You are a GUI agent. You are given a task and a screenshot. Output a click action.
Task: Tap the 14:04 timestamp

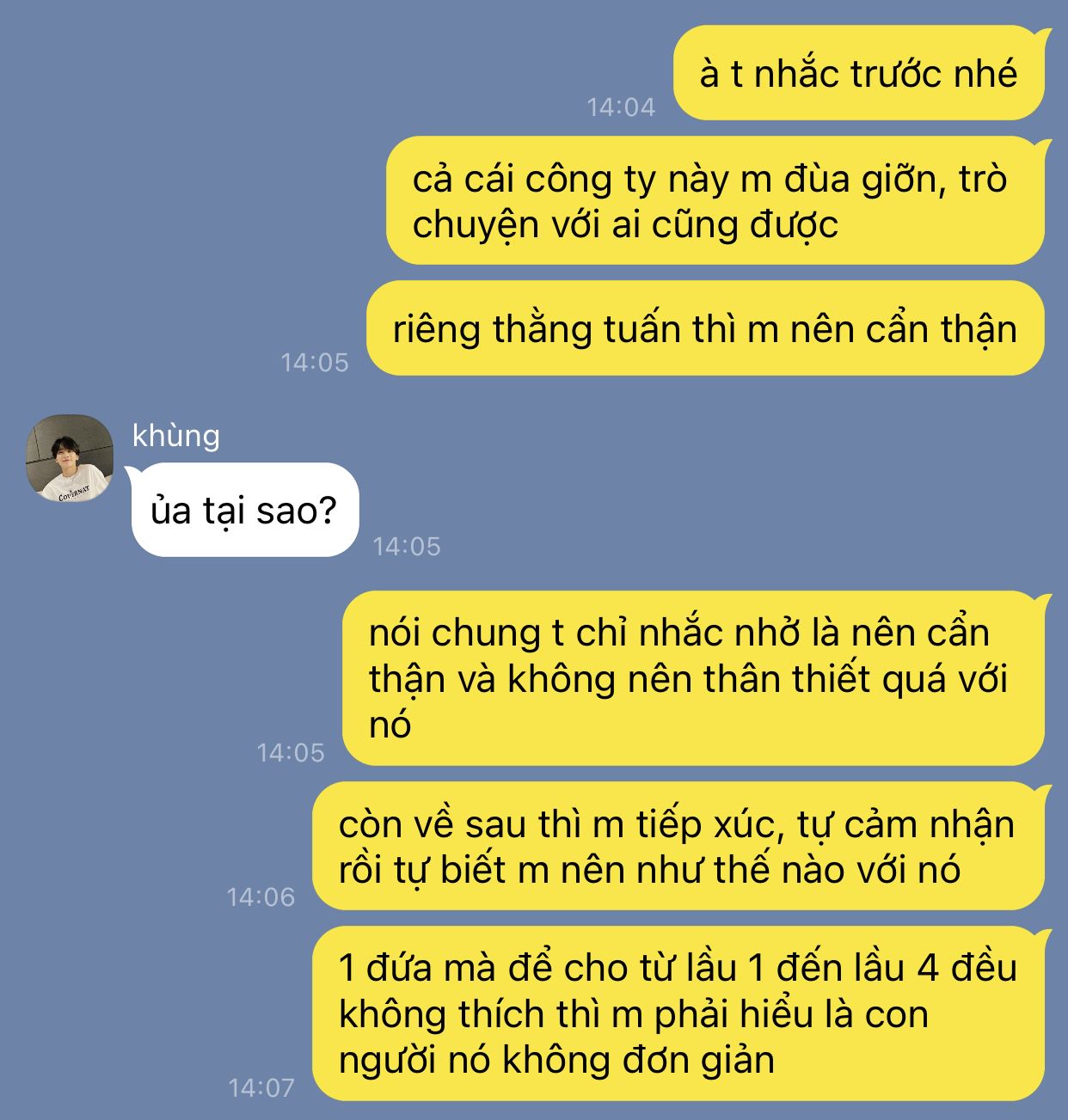pyautogui.click(x=621, y=107)
